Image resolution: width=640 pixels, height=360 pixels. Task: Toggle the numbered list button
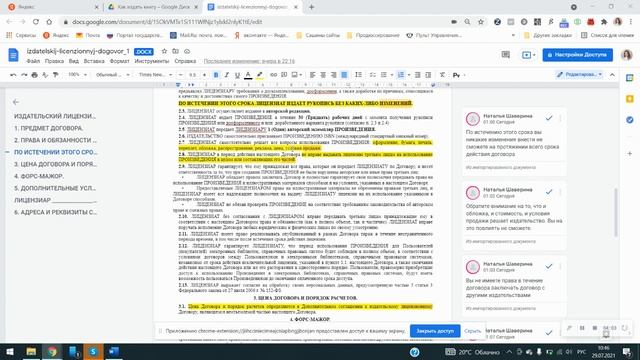tap(401, 75)
